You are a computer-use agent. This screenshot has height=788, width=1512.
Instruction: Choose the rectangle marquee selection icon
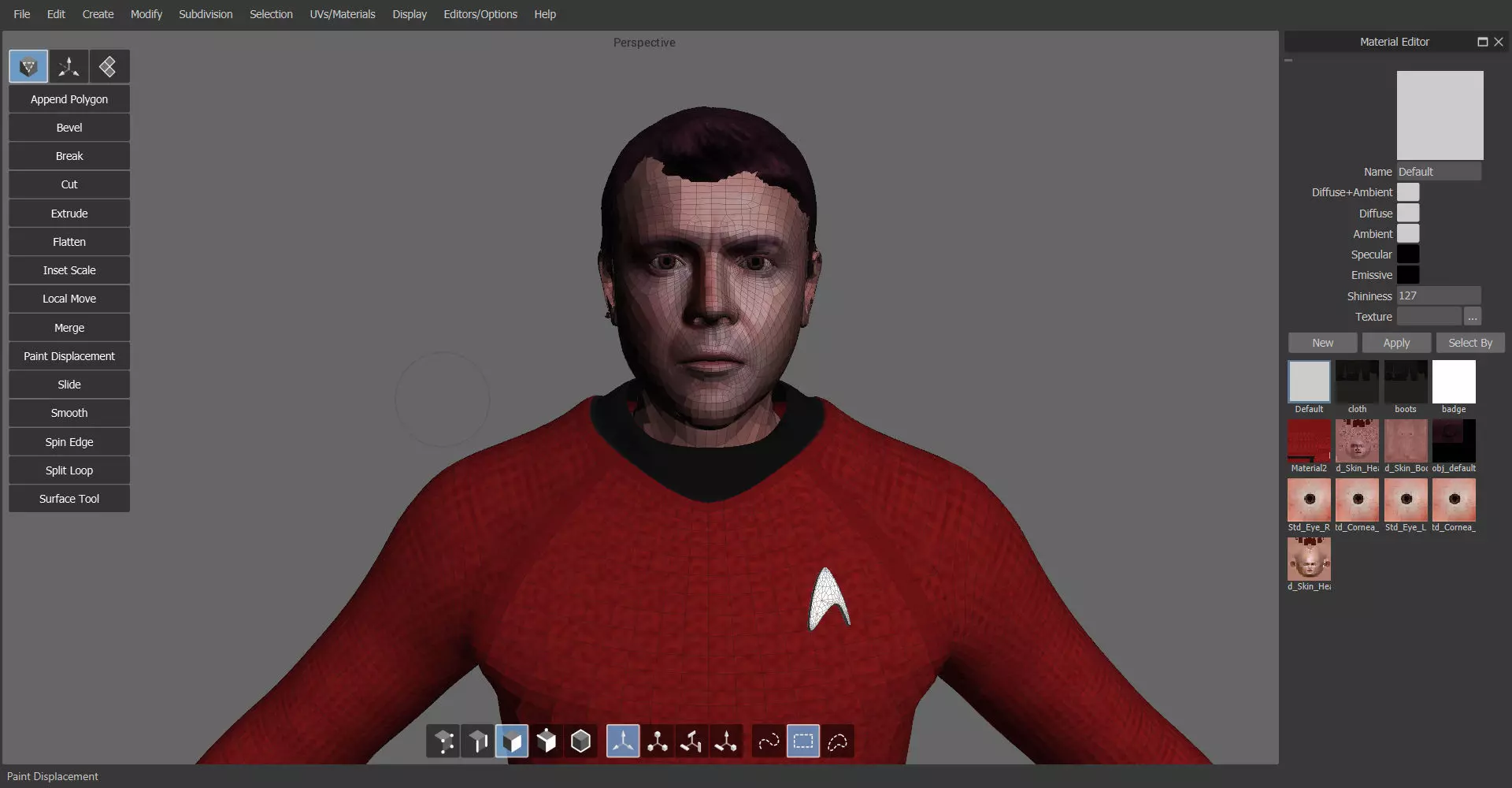803,742
